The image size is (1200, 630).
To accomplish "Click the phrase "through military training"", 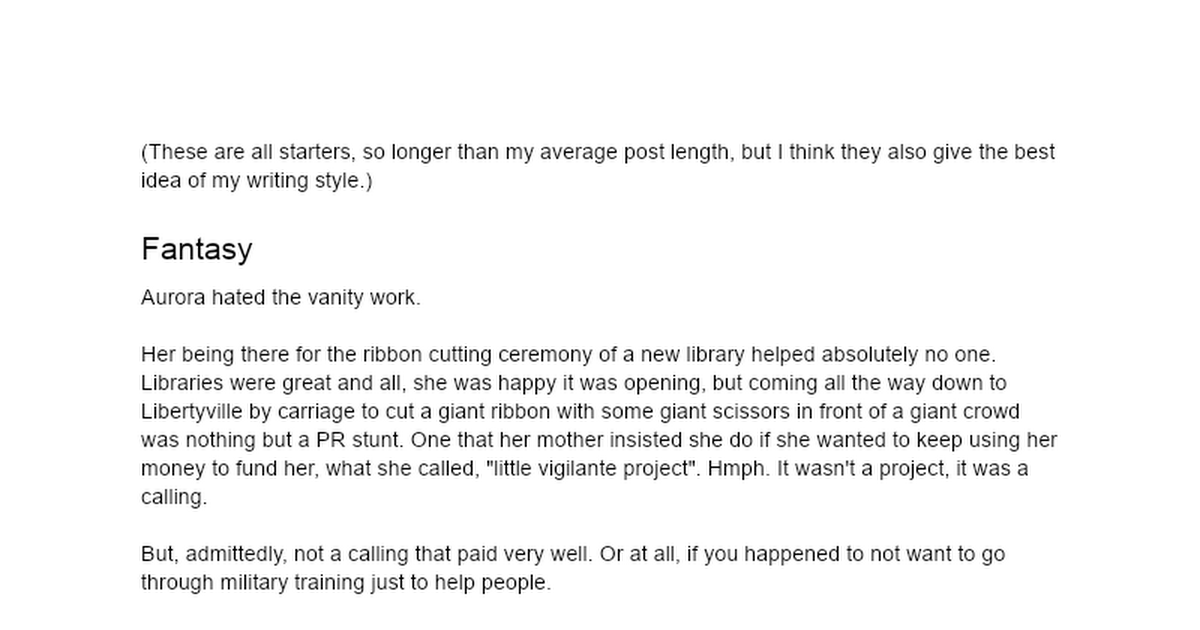I will [x=254, y=583].
